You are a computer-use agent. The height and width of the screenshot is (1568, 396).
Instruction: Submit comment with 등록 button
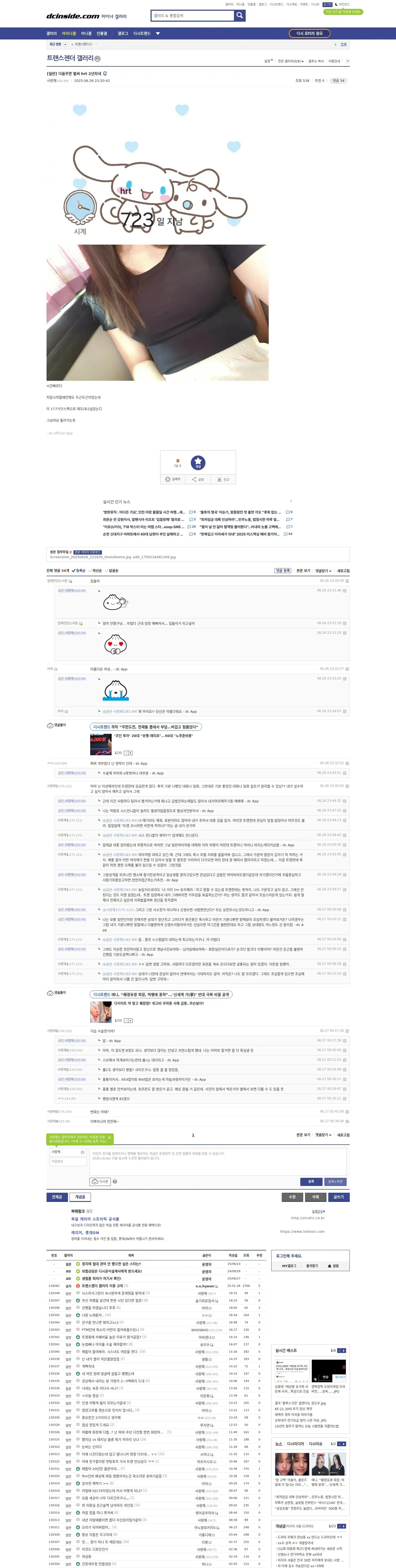pyautogui.click(x=311, y=1181)
